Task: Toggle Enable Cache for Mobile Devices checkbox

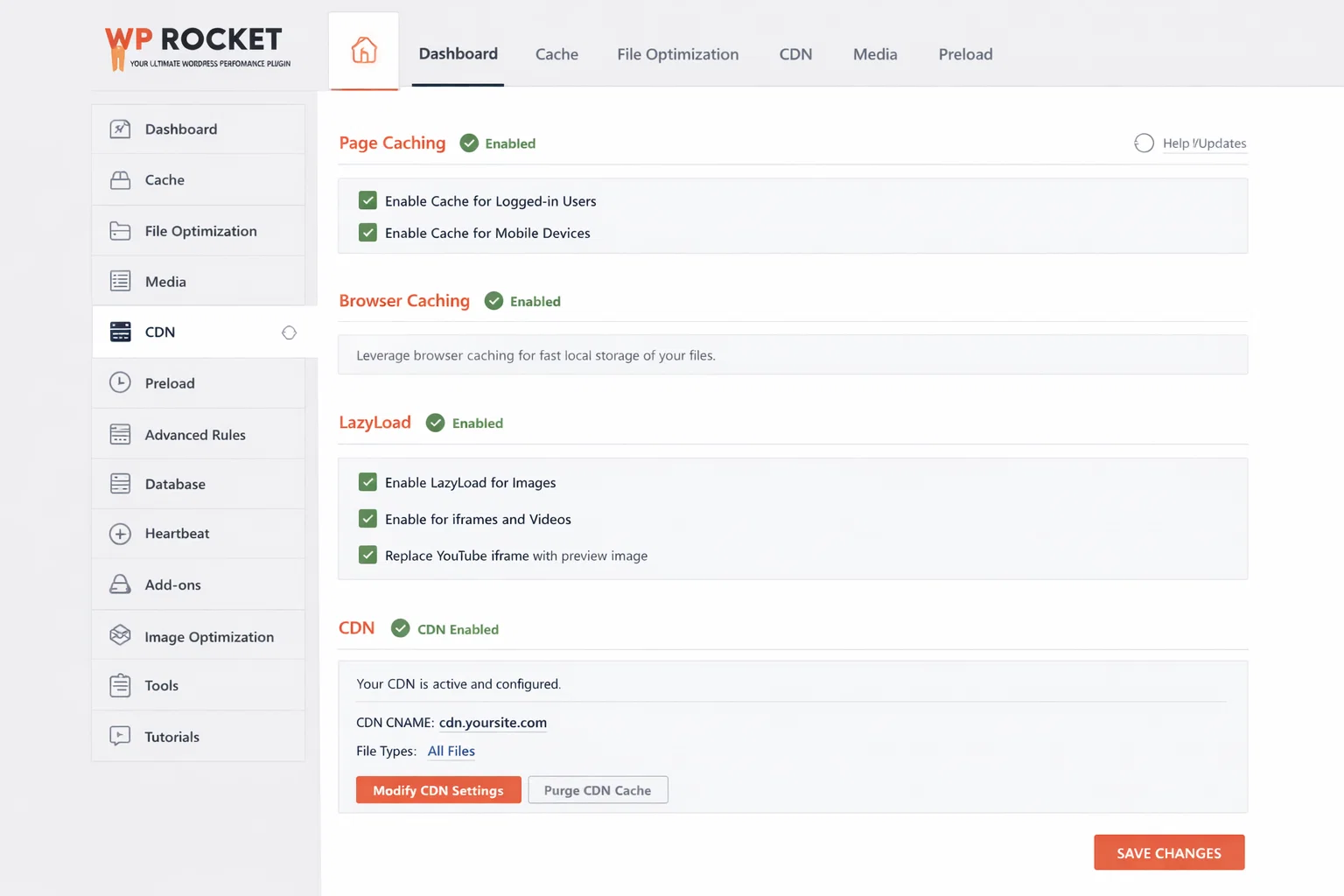Action: click(x=367, y=233)
